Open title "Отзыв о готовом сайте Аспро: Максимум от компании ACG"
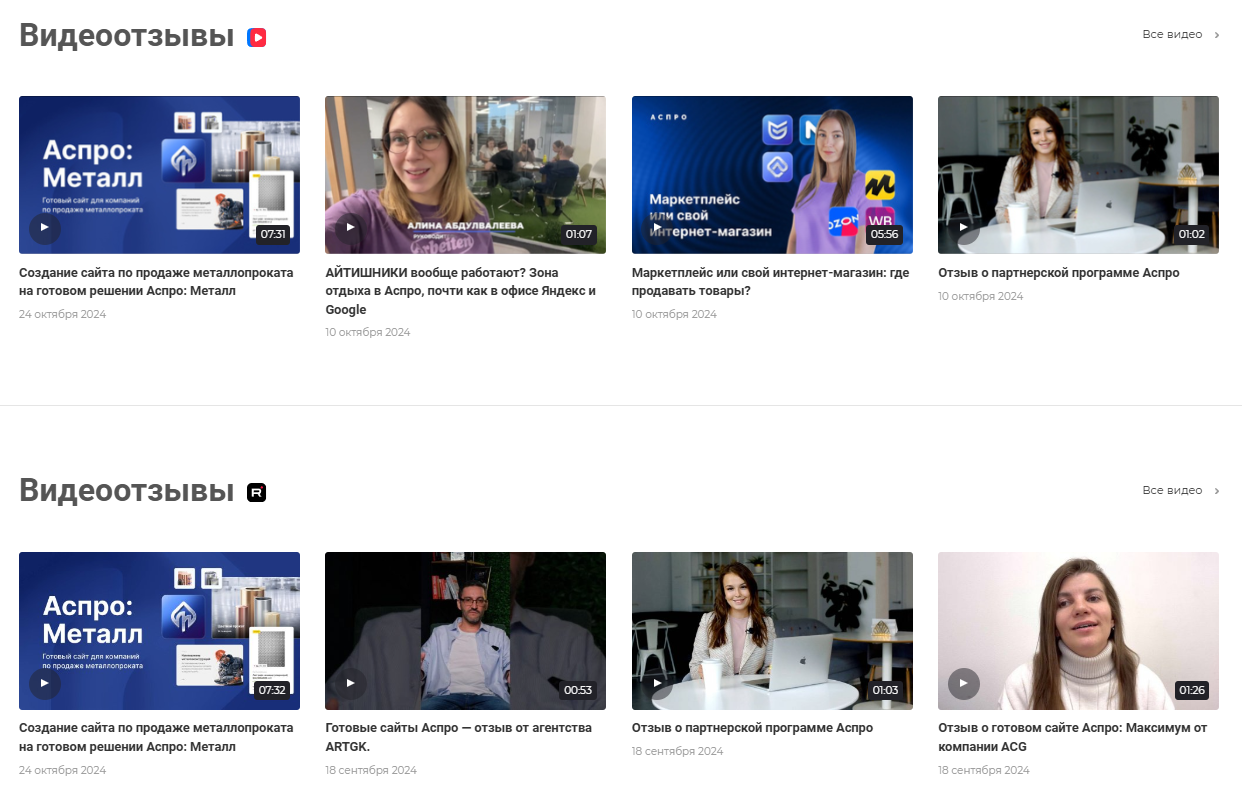The height and width of the screenshot is (798, 1242). 1072,737
